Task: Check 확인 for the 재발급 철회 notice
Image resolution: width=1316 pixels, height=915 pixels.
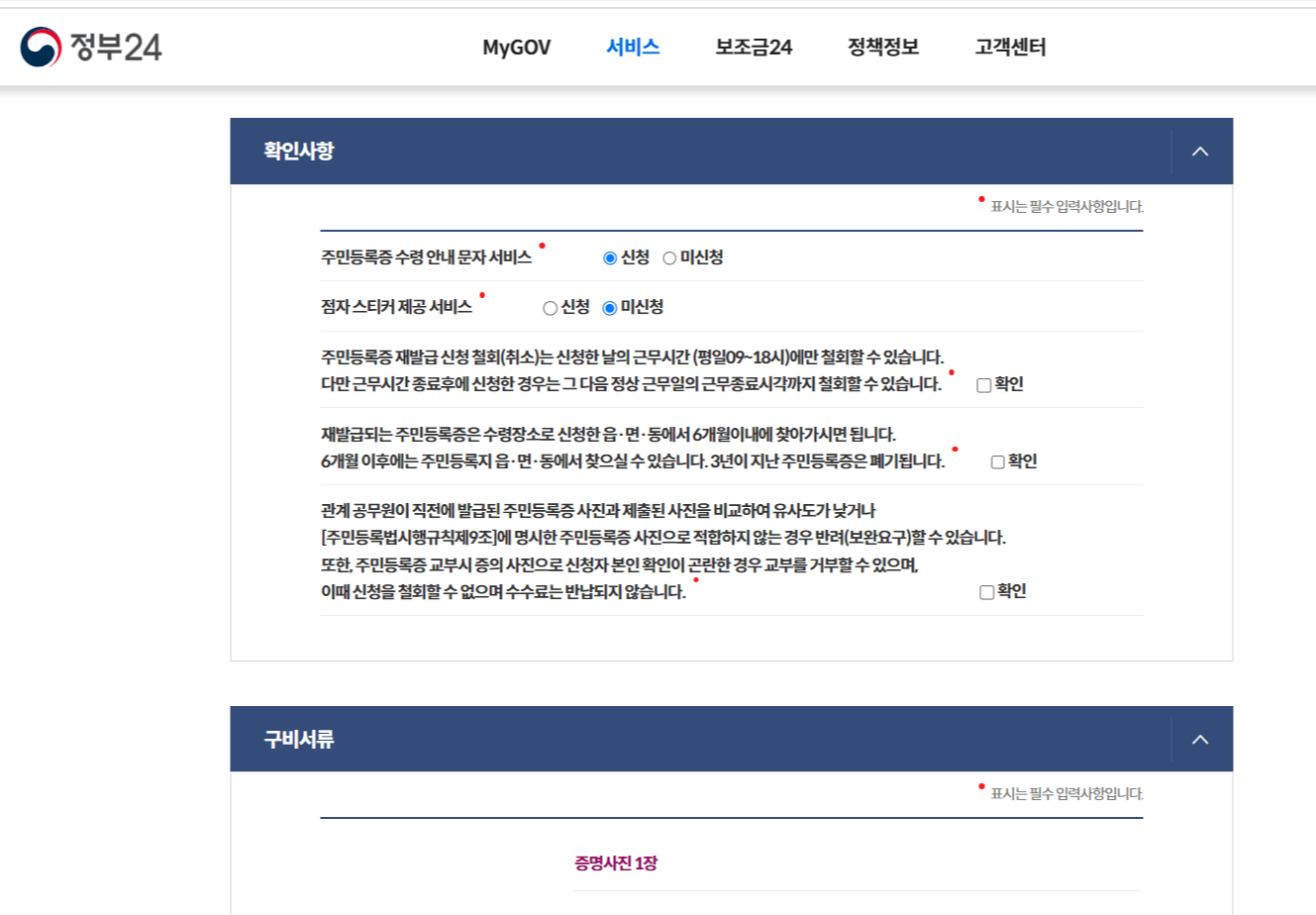Action: coord(982,384)
